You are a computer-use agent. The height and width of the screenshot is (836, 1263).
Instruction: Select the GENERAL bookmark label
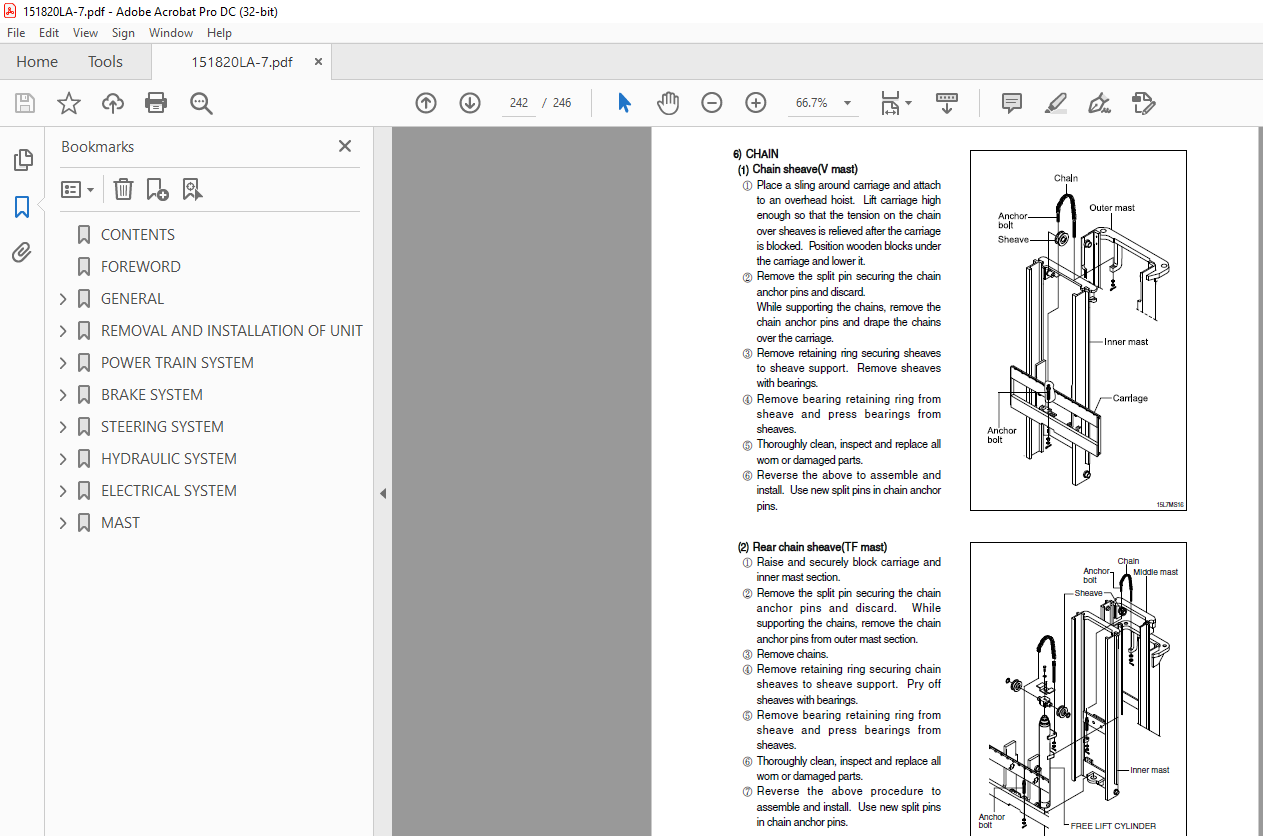132,299
